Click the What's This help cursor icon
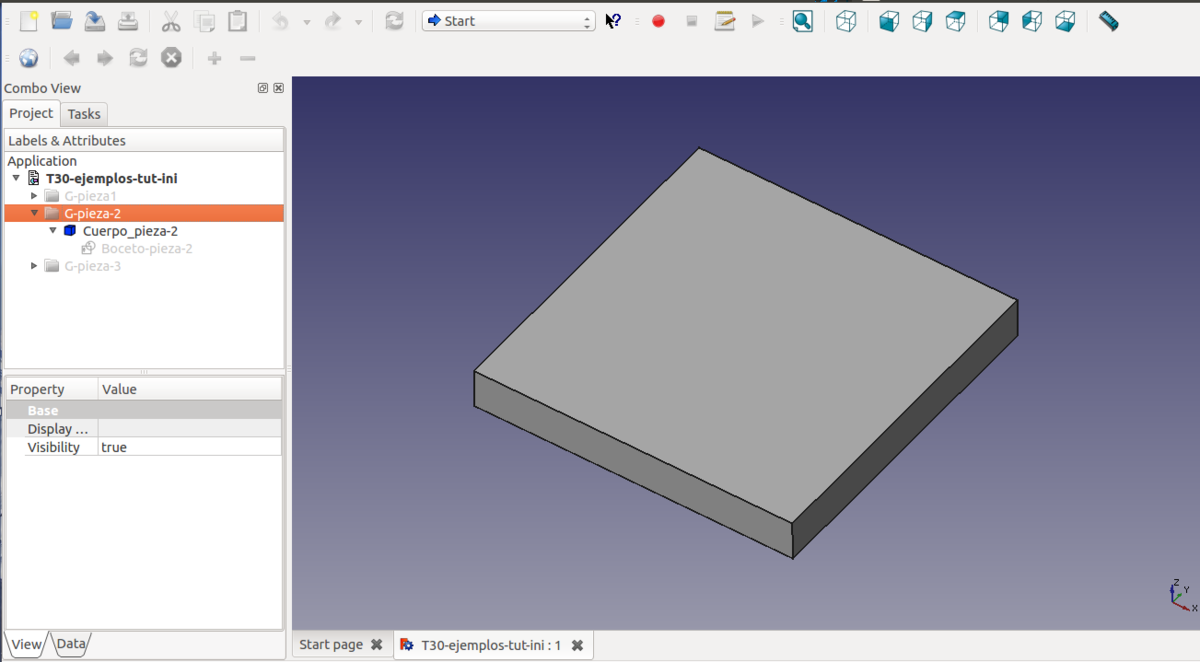 (613, 21)
